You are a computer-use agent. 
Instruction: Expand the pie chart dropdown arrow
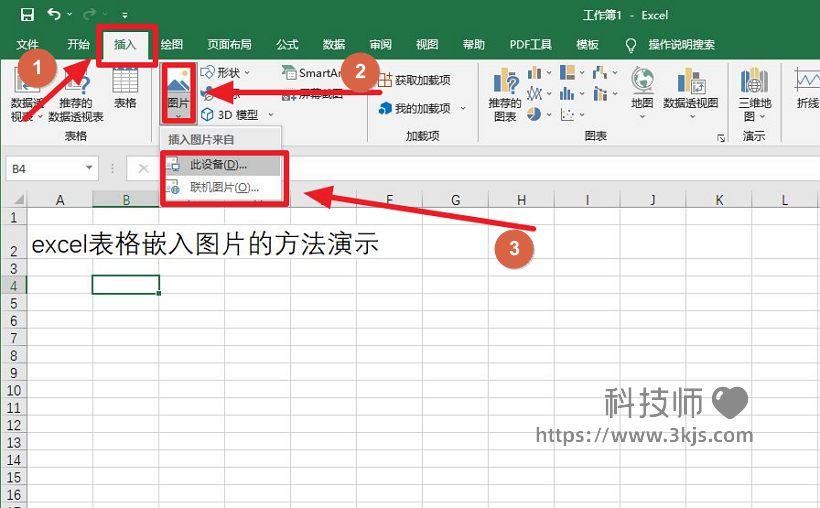tap(549, 114)
